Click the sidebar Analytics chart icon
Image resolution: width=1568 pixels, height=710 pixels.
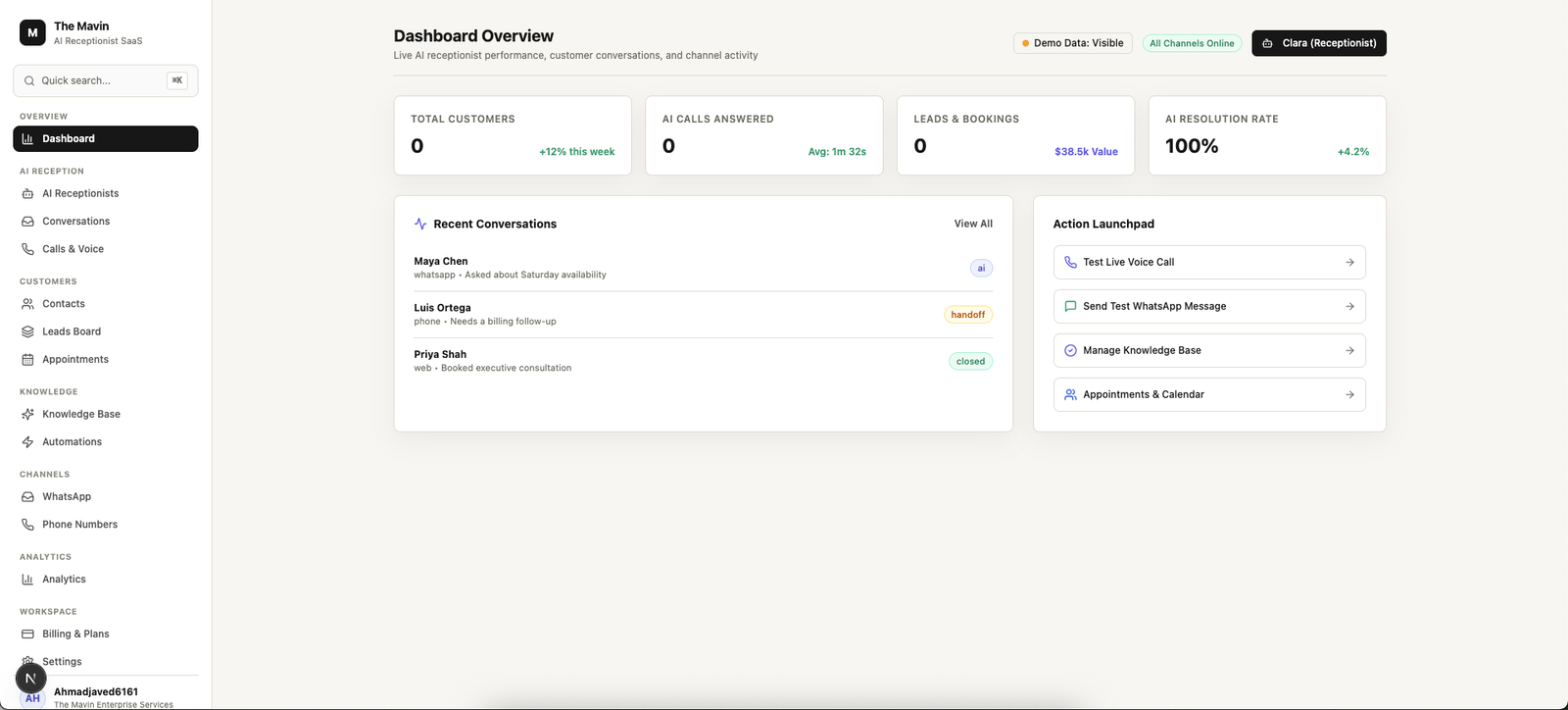pyautogui.click(x=27, y=580)
